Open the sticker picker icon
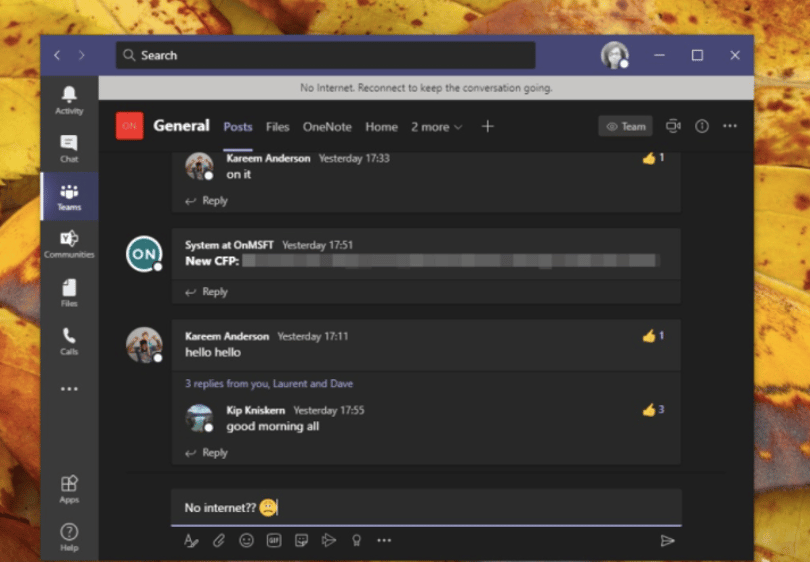This screenshot has width=810, height=562. [x=301, y=540]
